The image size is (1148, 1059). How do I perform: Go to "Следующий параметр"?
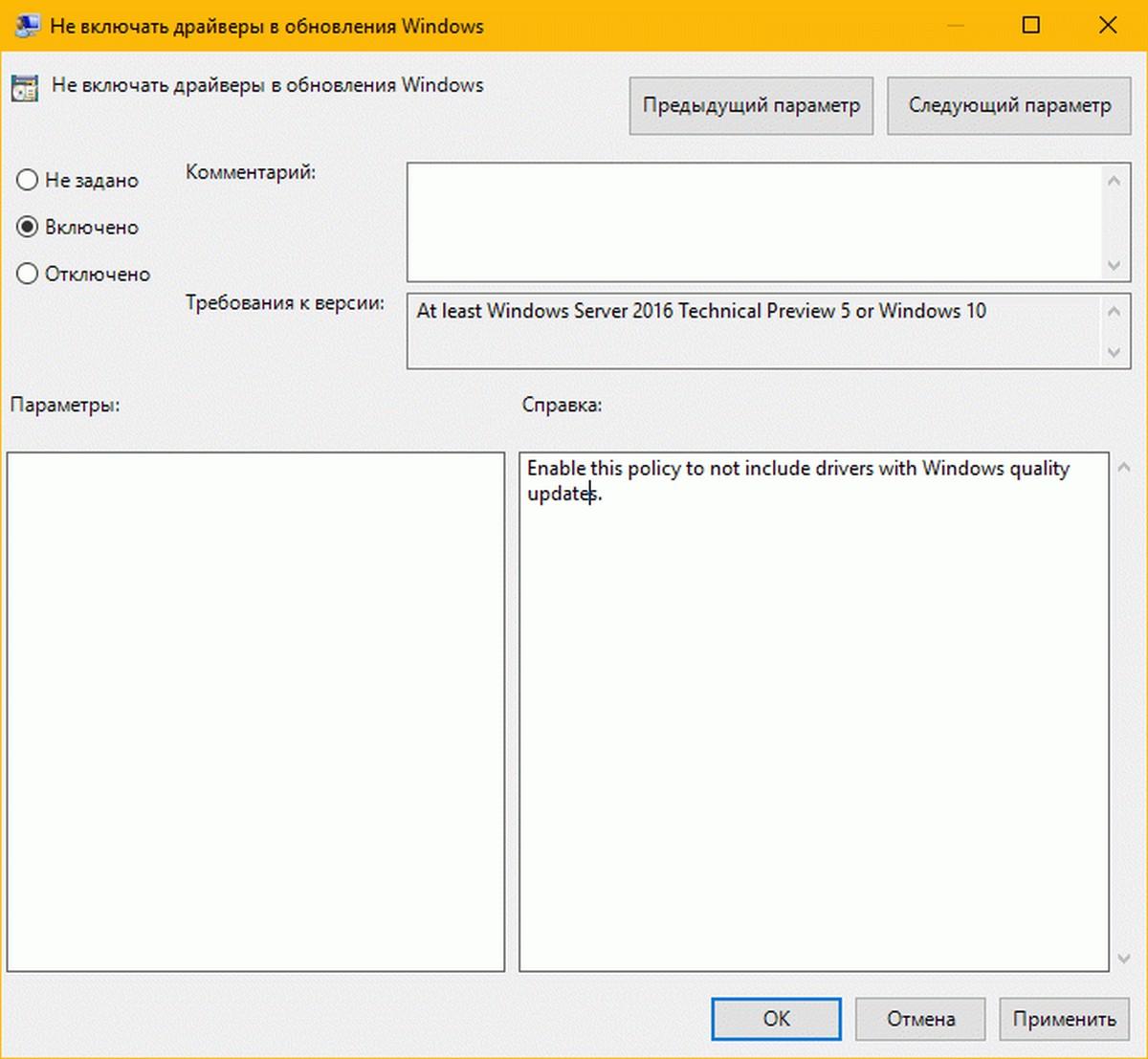(x=1009, y=105)
